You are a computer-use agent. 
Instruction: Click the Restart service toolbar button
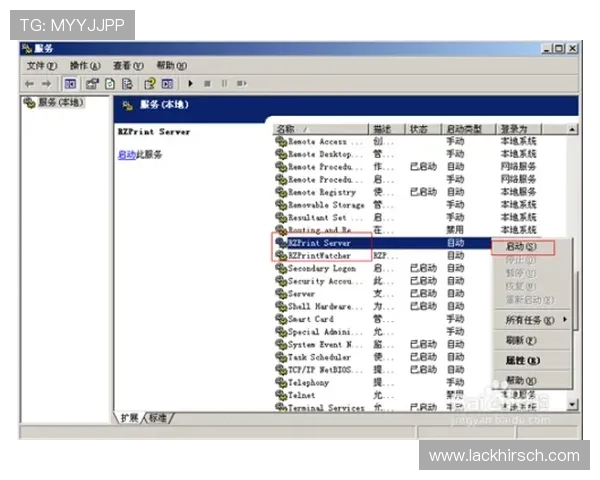pos(242,83)
